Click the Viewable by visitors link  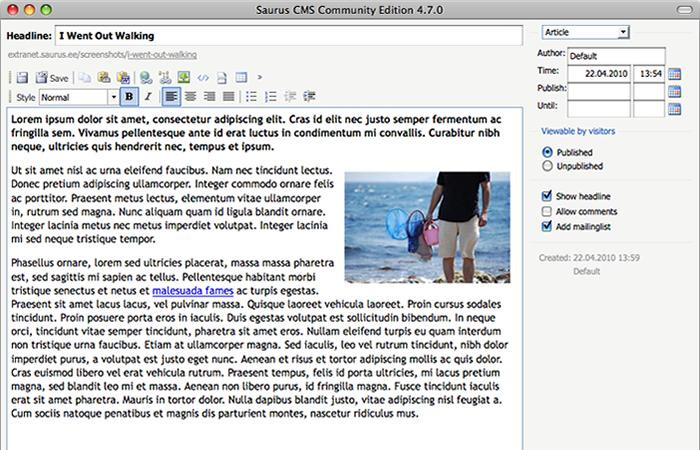[578, 131]
